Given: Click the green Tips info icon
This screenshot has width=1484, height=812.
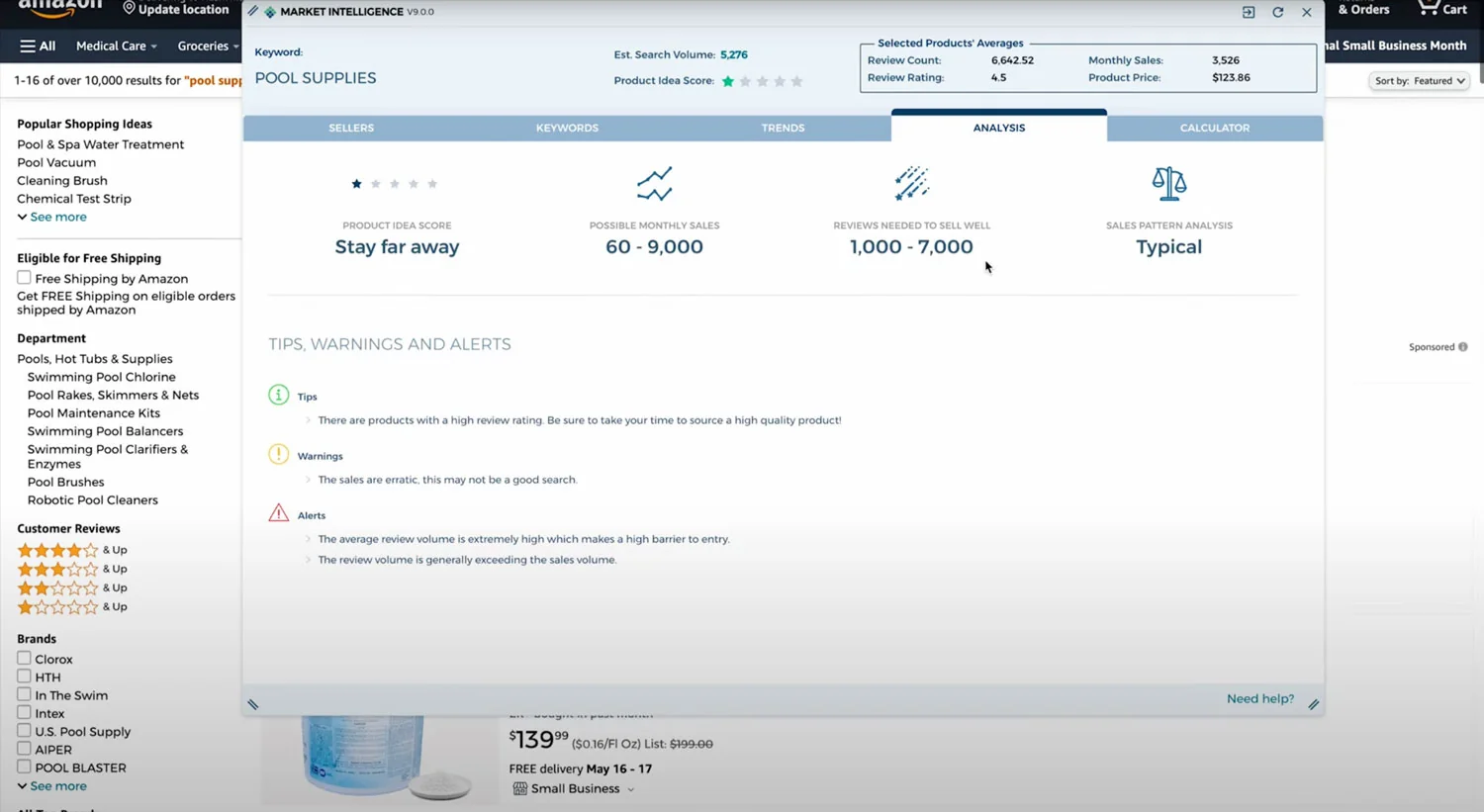Looking at the screenshot, I should [279, 396].
